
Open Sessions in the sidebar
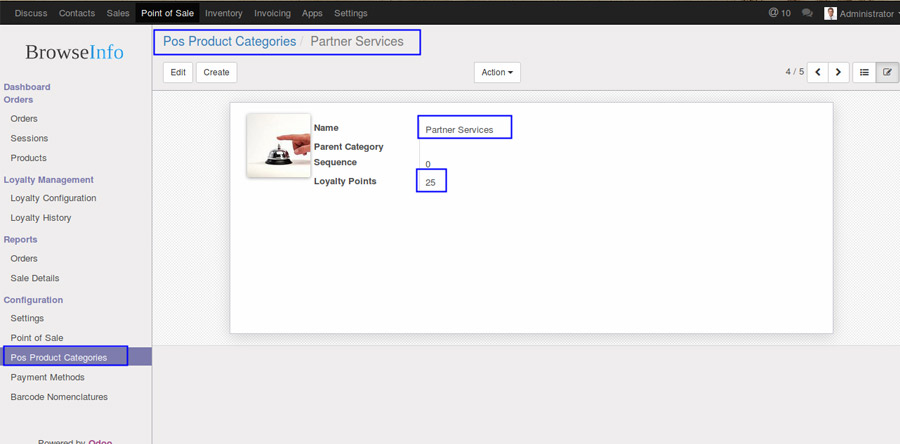click(29, 138)
